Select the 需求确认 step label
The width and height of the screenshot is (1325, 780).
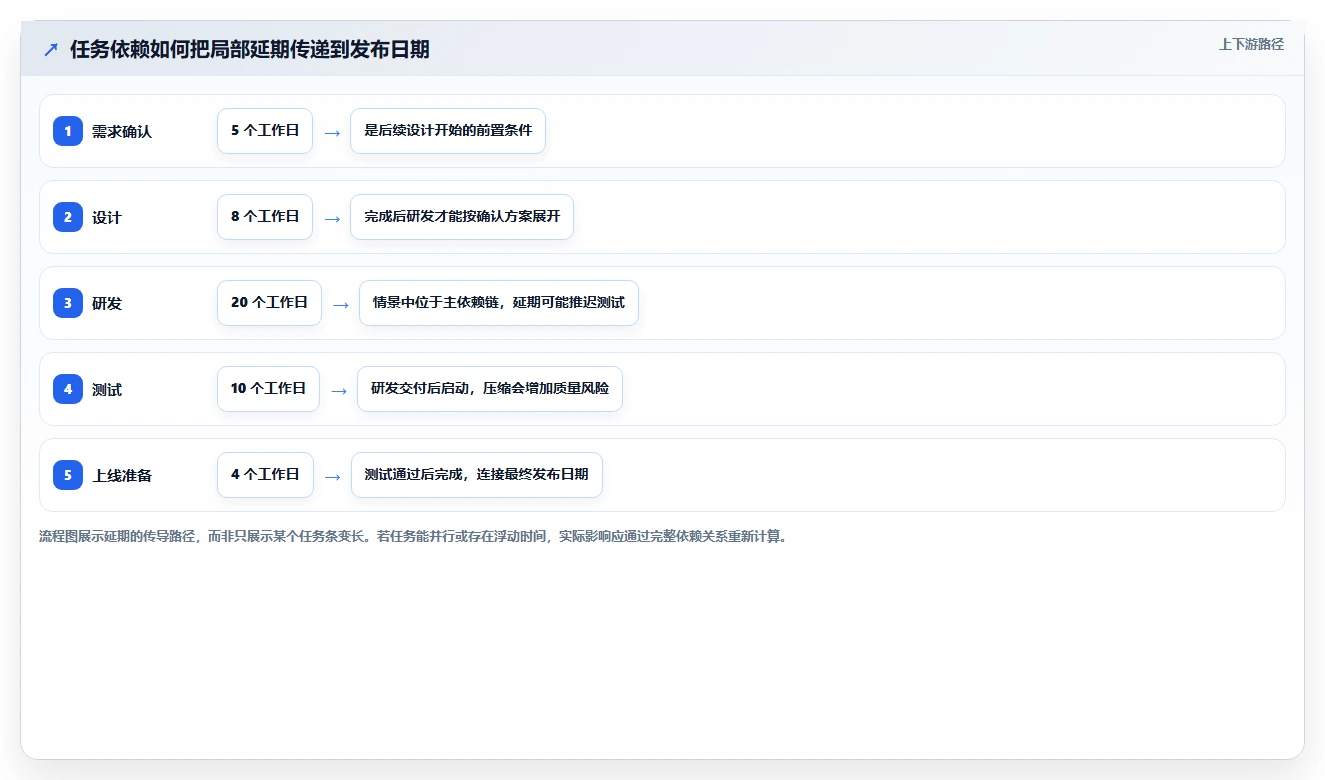tap(122, 131)
